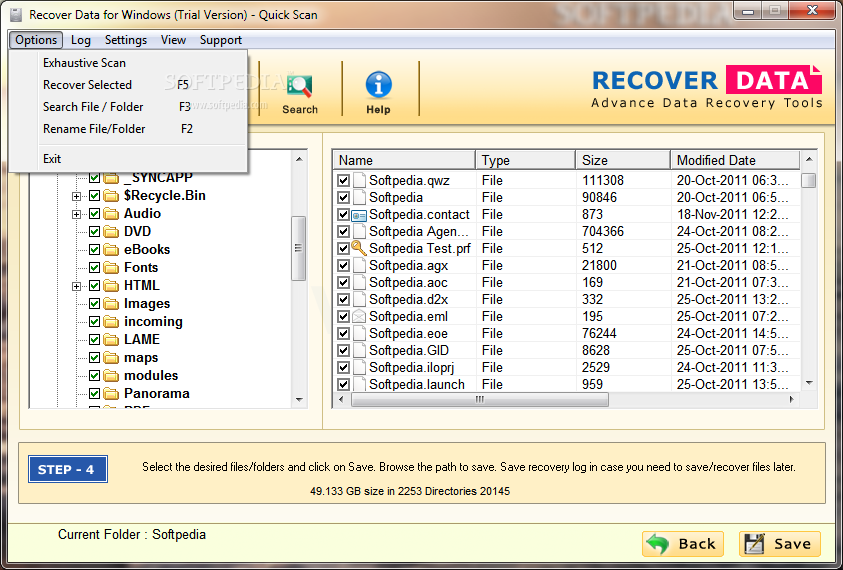Click the Back button
The image size is (843, 570).
[683, 544]
